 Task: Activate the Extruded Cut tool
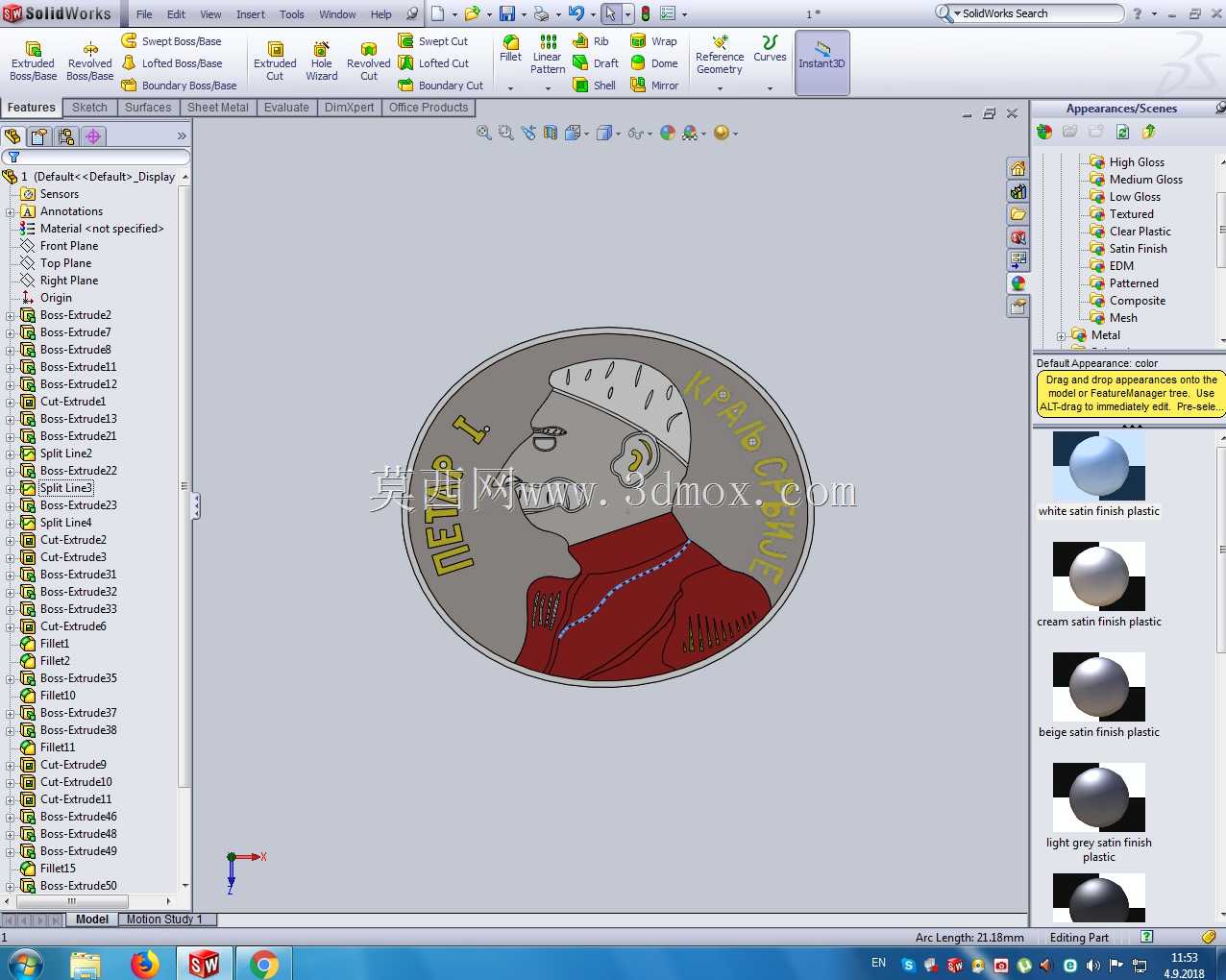click(x=275, y=61)
